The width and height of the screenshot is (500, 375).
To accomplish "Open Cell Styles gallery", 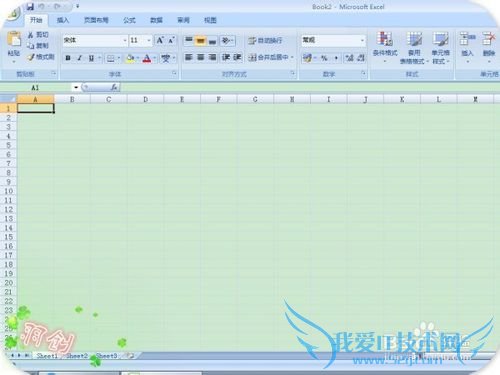I will (x=441, y=47).
